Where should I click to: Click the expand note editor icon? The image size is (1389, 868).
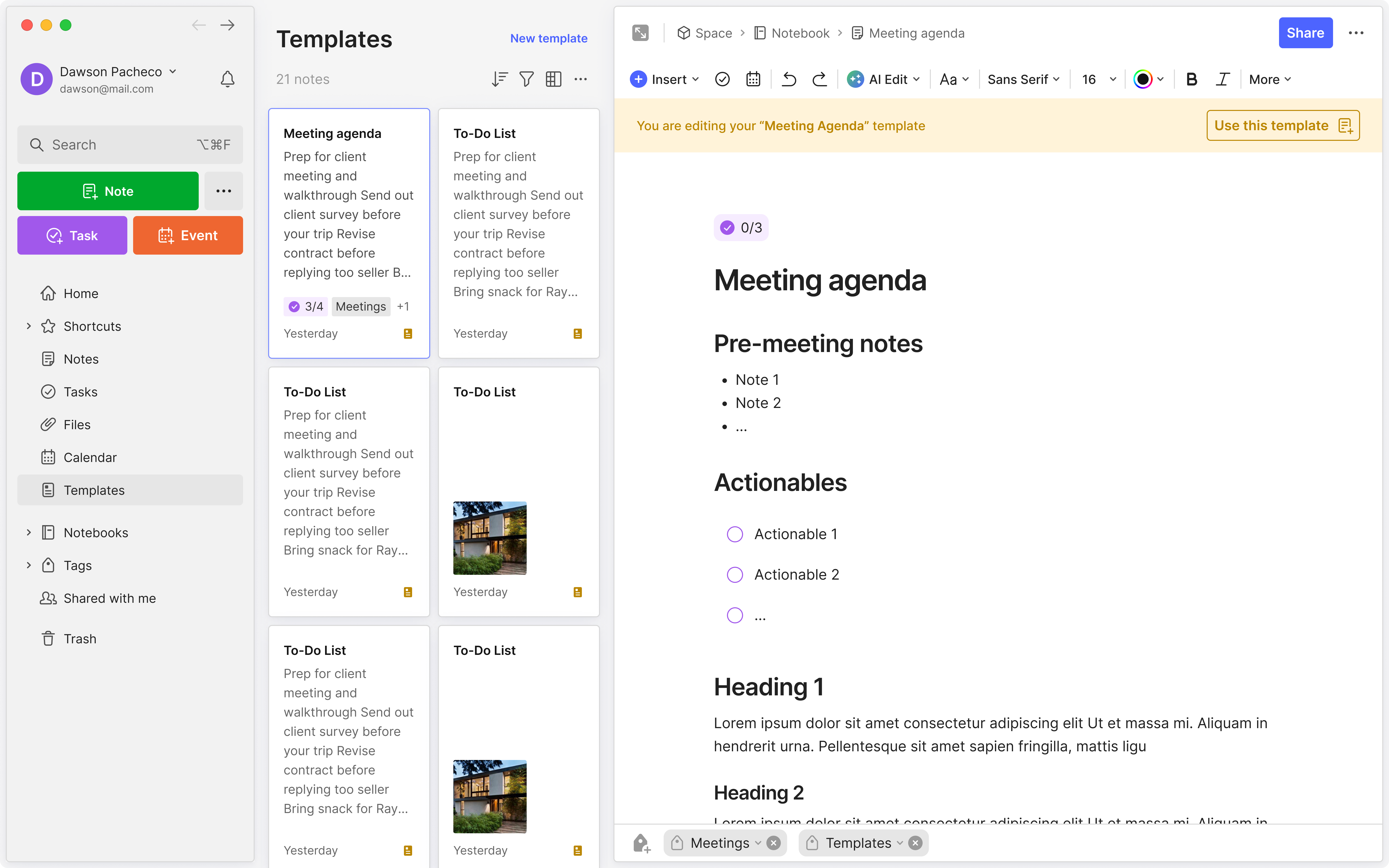point(640,33)
